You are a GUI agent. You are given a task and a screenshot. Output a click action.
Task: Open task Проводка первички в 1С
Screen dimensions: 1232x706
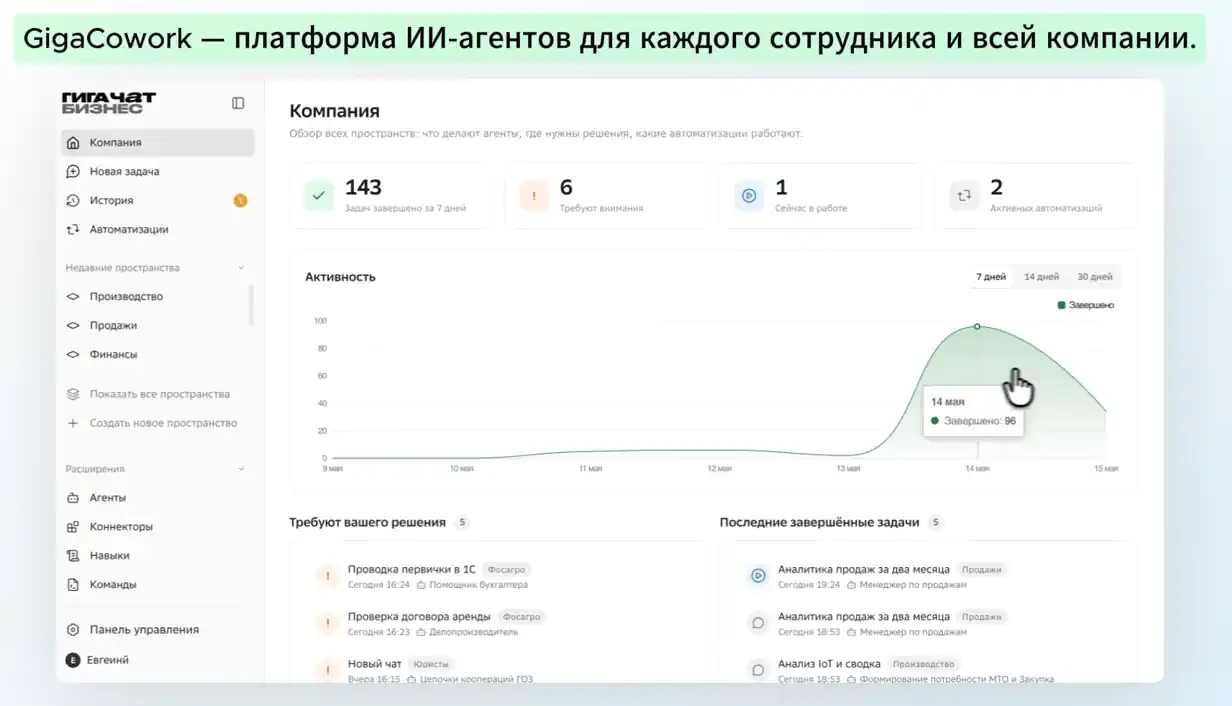pos(411,569)
